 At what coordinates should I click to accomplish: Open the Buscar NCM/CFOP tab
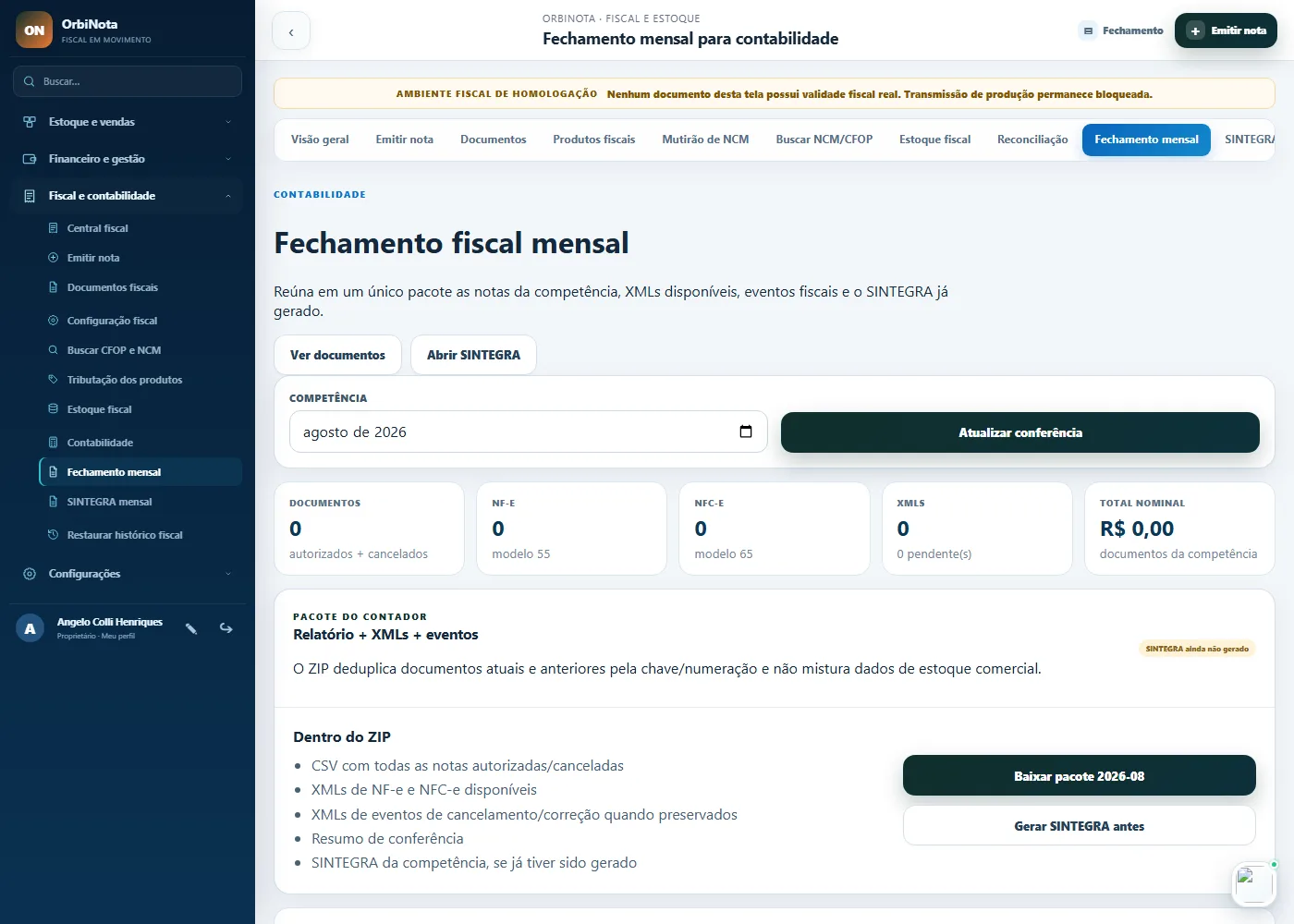[x=824, y=140]
